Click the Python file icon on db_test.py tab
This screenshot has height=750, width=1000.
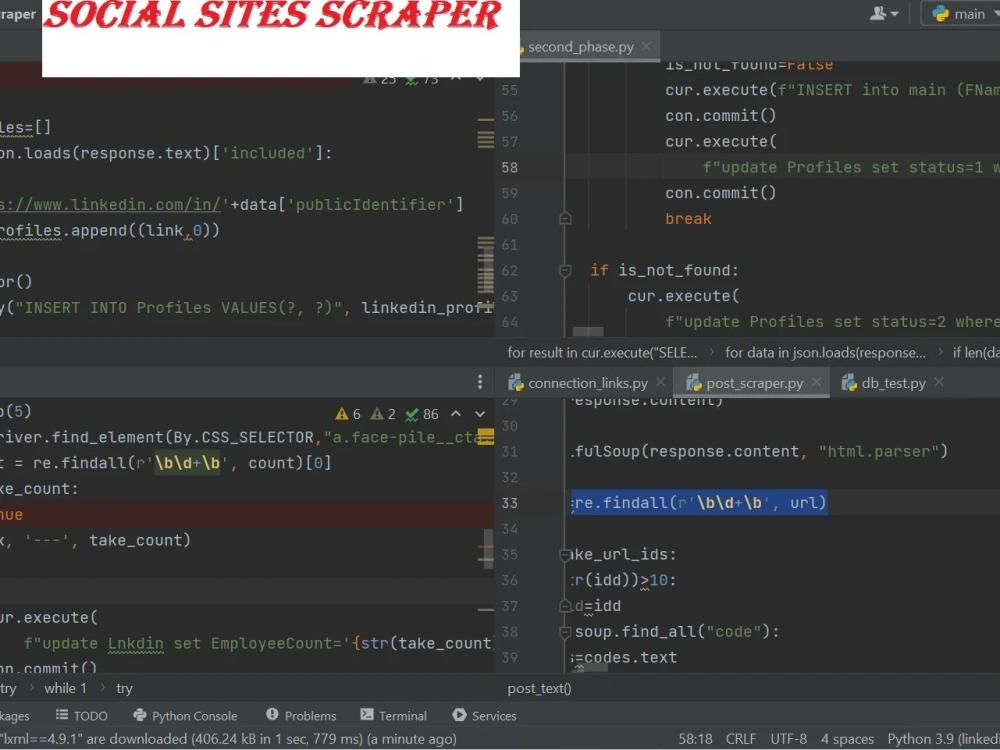click(849, 383)
